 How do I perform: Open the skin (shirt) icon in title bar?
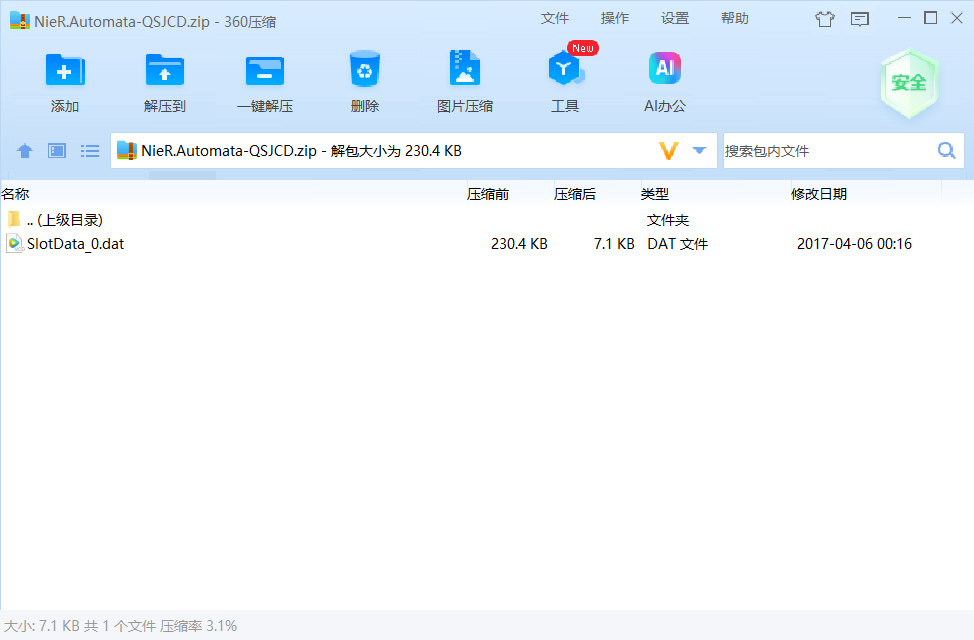coord(825,19)
